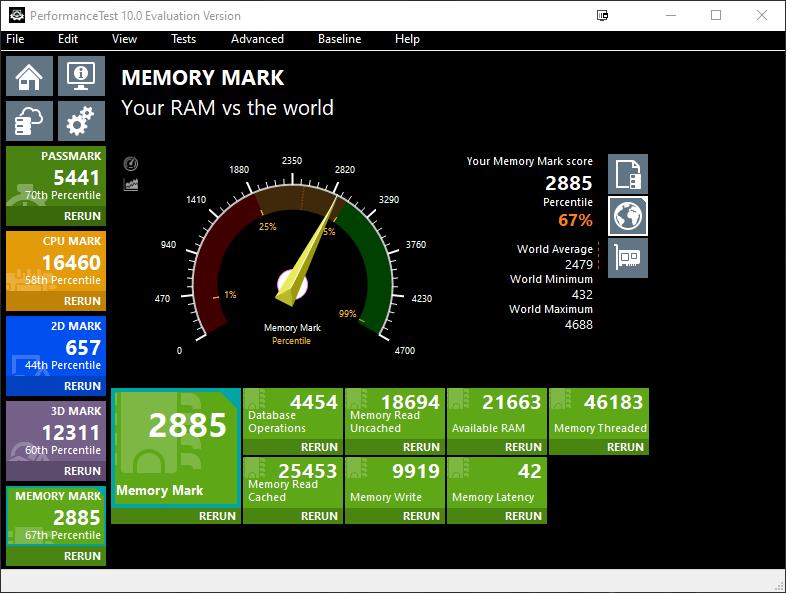Image resolution: width=786 pixels, height=593 pixels.
Task: Switch to the speedometer gauge view icon
Action: [131, 164]
